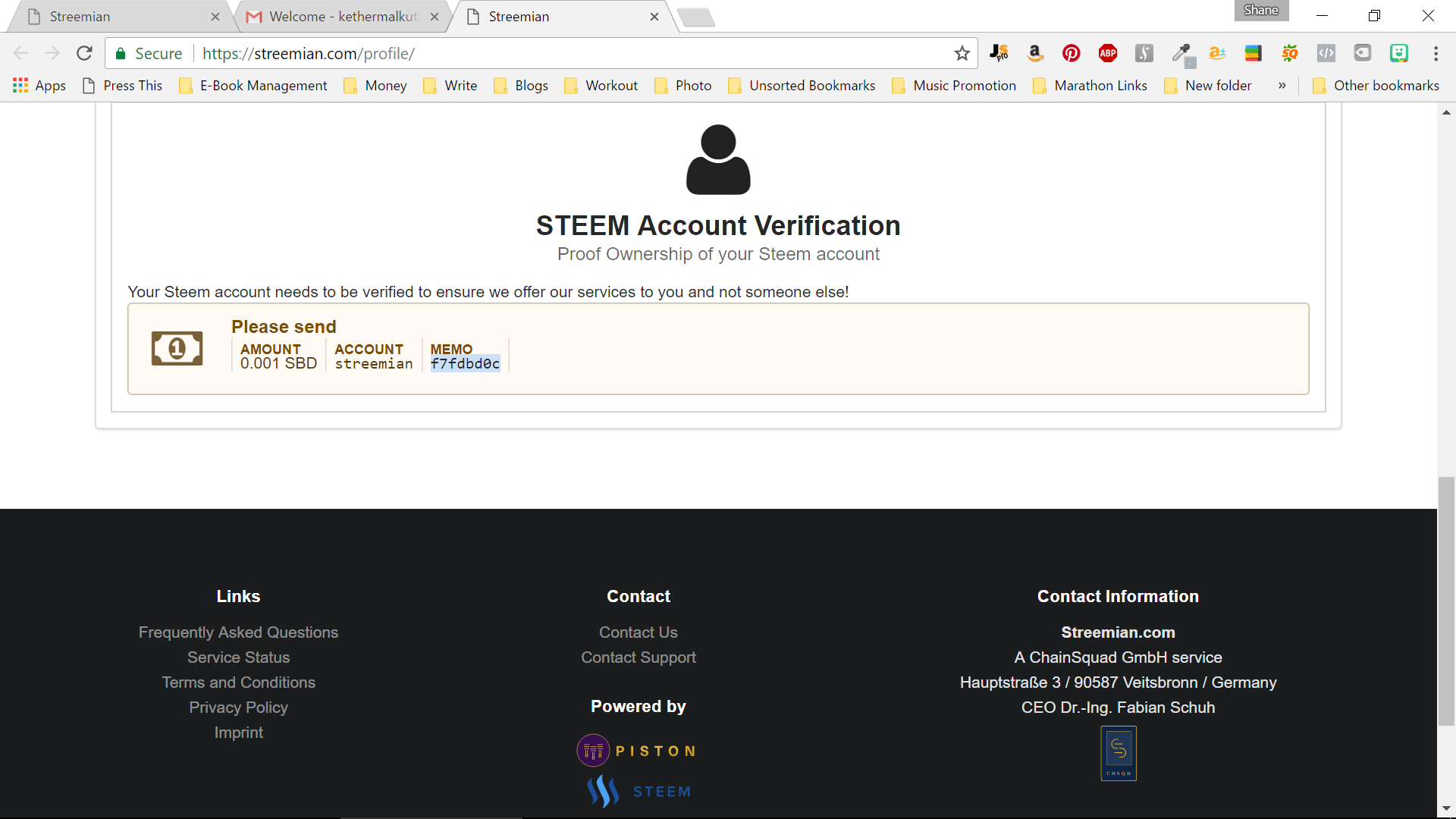Click the green secure padlock icon
This screenshot has width=1456, height=819.
click(x=120, y=54)
